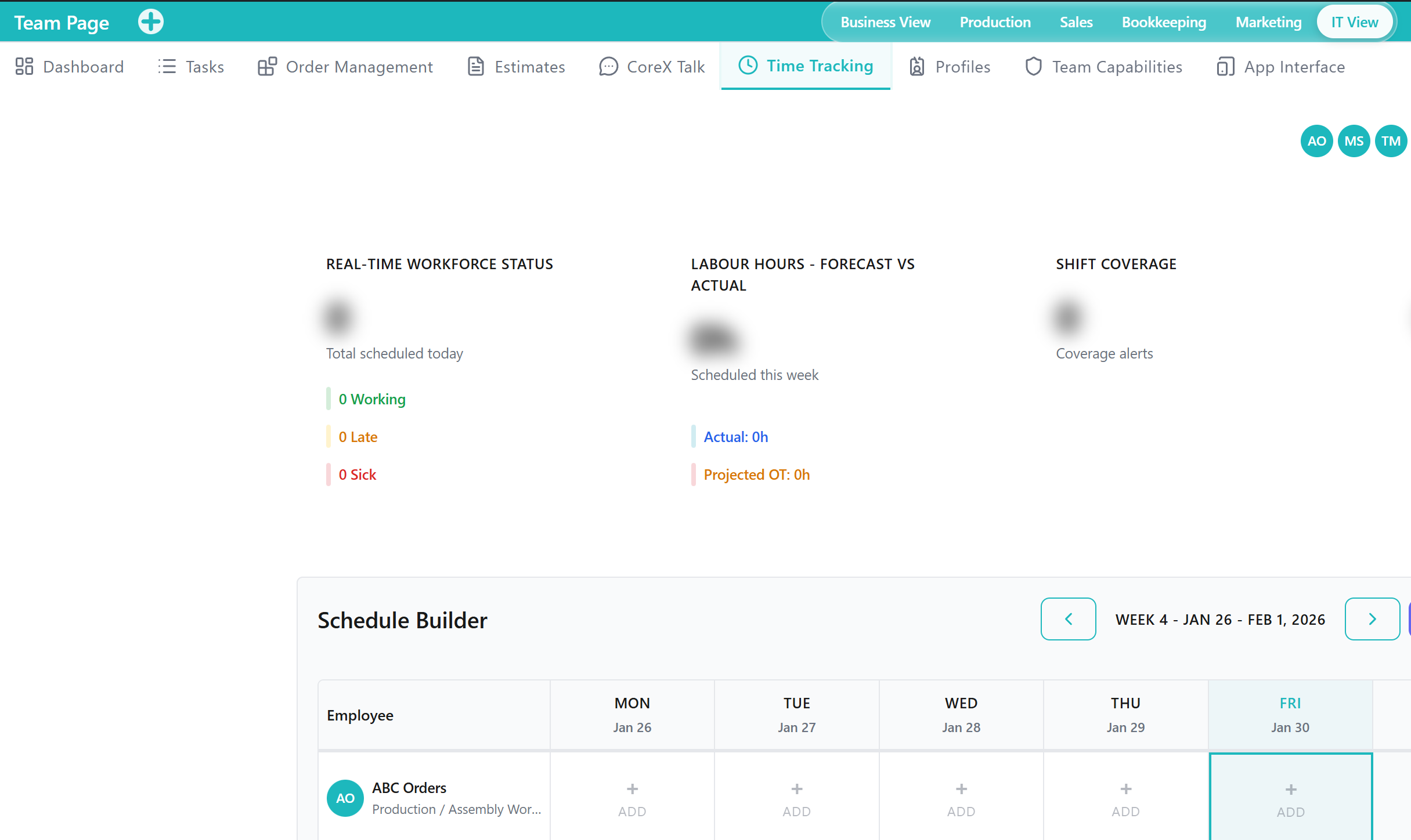Screen dimensions: 1411x840
Task: Go to the previous week in Schedule Builder
Action: tap(1068, 619)
